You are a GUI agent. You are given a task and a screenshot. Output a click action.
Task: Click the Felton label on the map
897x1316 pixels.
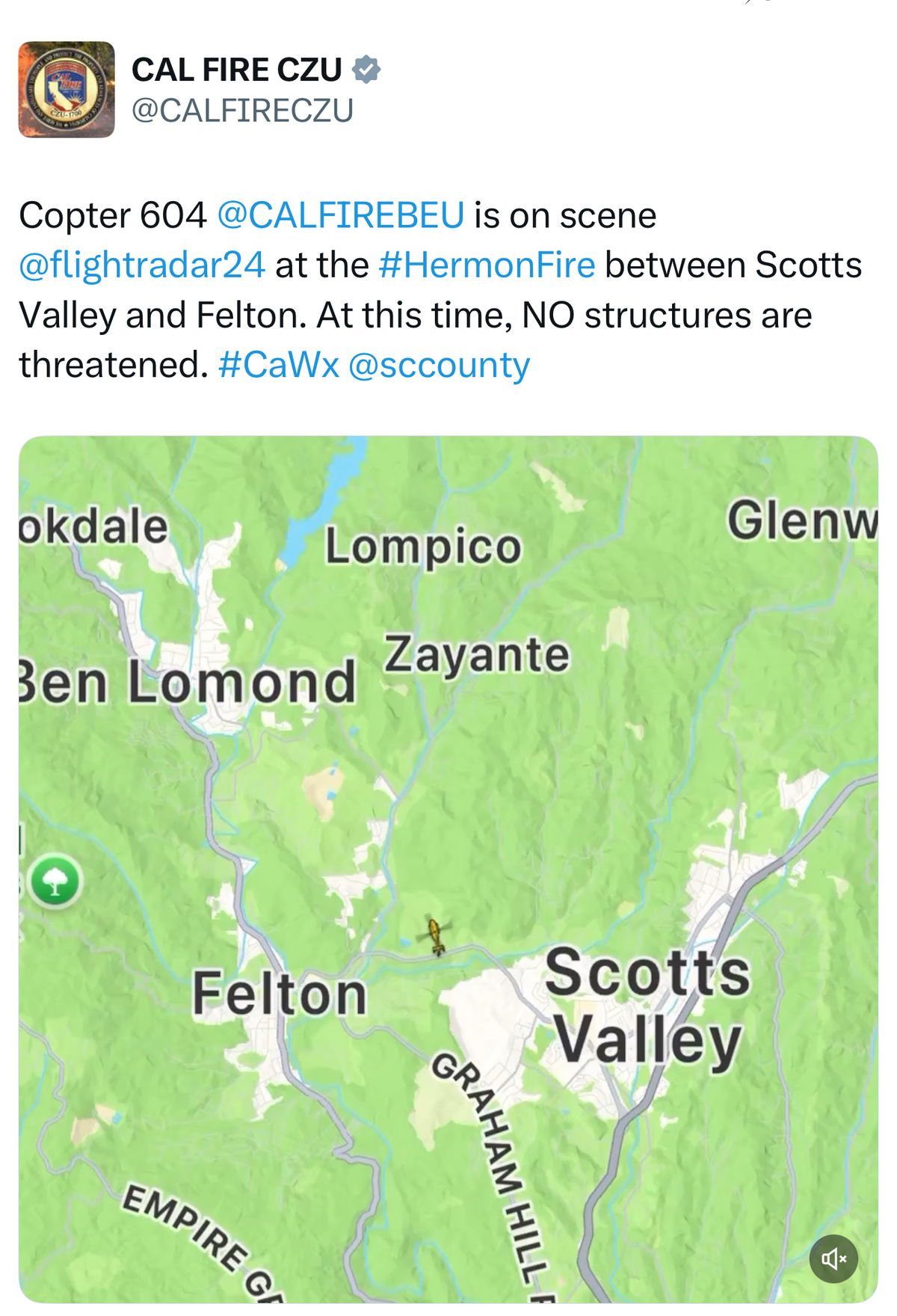pos(280,994)
